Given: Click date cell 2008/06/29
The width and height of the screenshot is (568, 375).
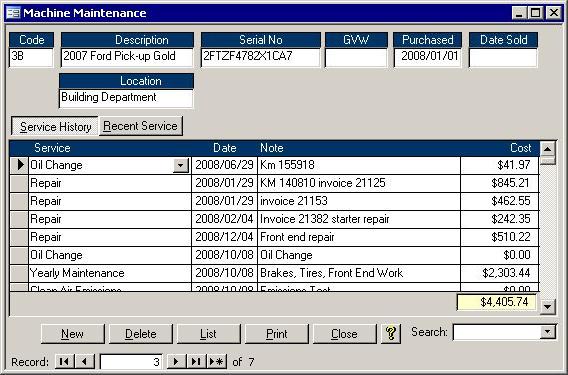Looking at the screenshot, I should [224, 165].
